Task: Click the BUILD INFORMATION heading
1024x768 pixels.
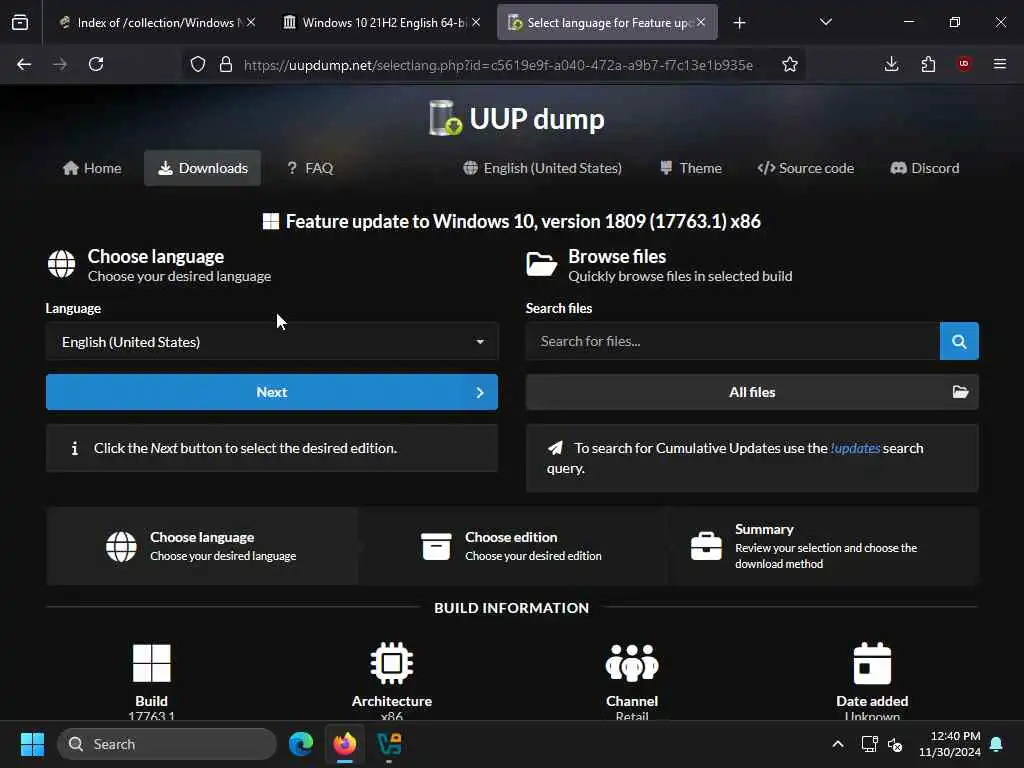Action: coord(511,608)
